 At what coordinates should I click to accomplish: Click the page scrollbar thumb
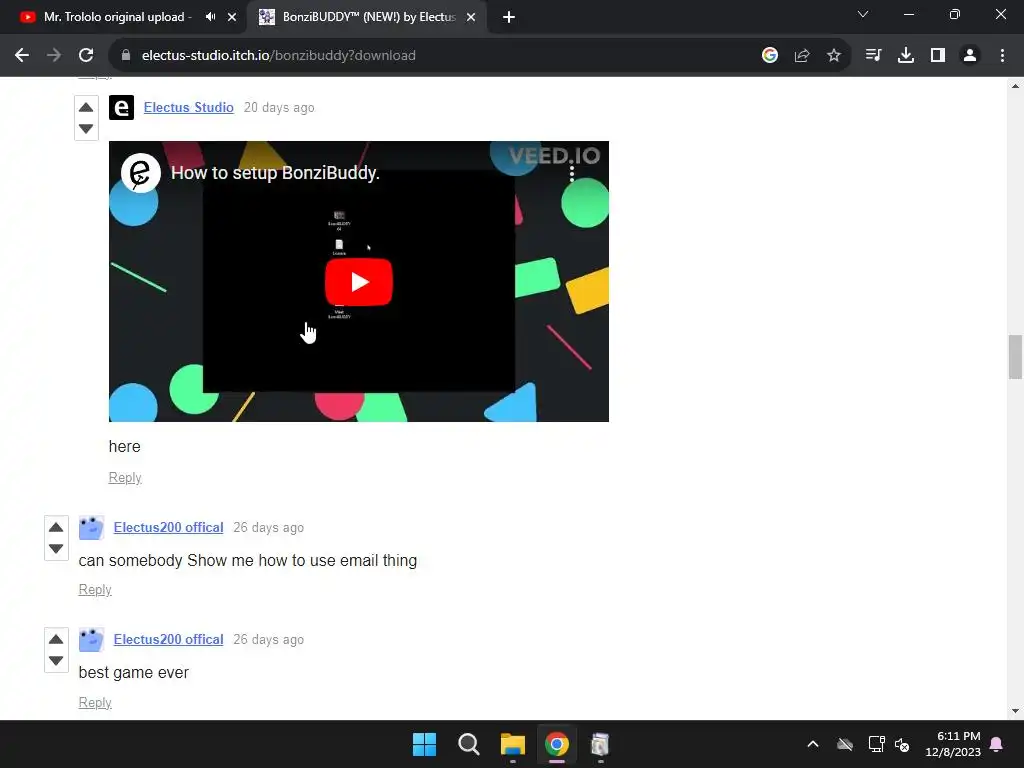tap(1015, 357)
